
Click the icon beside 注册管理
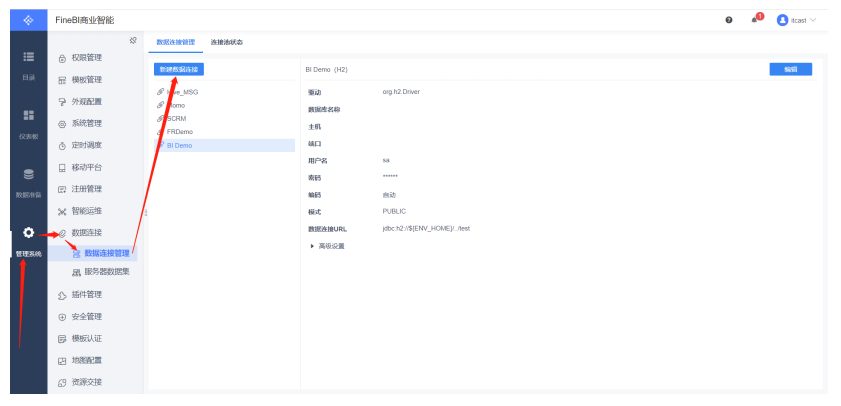(x=62, y=189)
